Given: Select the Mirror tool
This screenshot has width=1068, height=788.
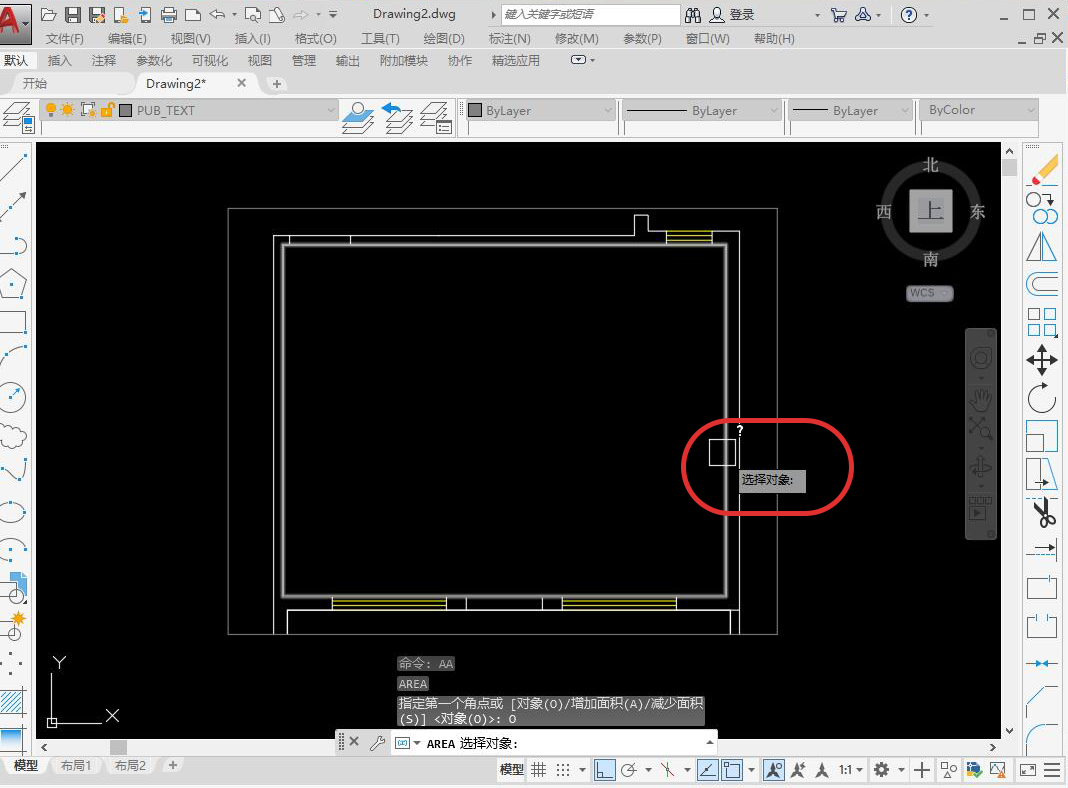Looking at the screenshot, I should (x=1042, y=246).
